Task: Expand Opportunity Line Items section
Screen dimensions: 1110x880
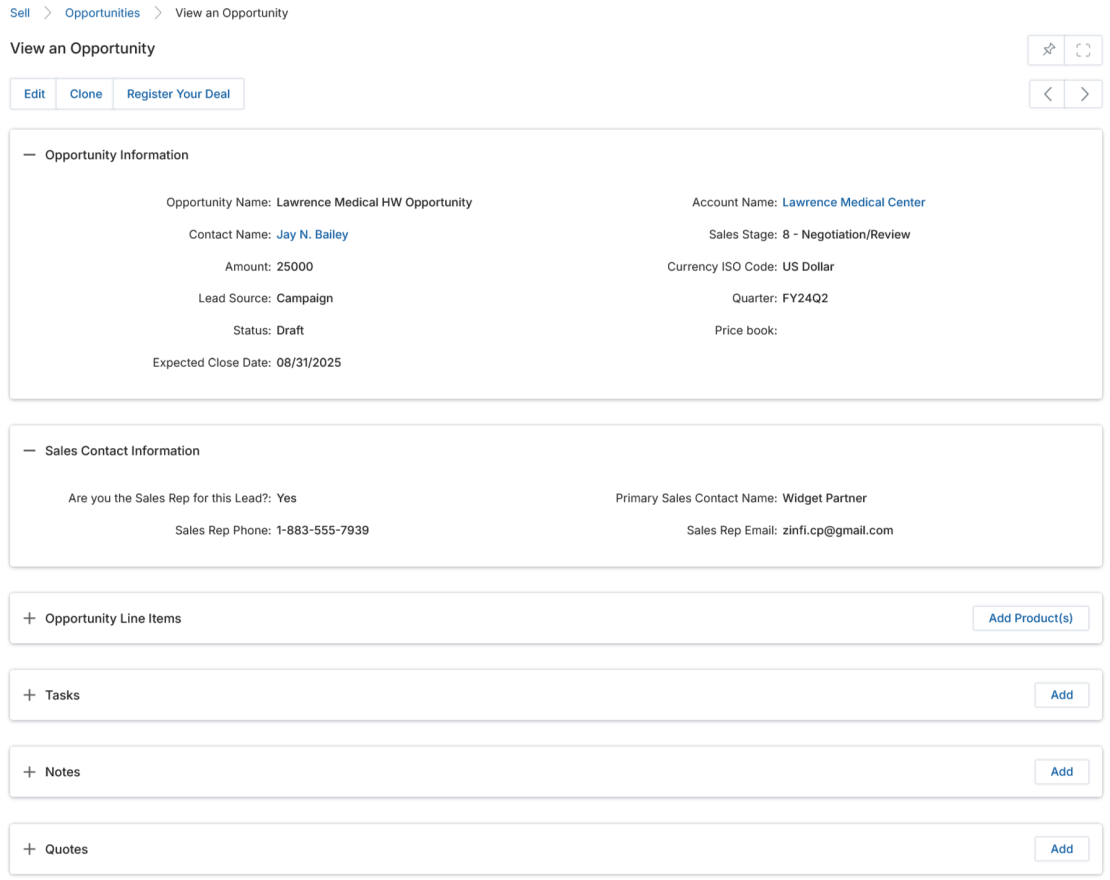Action: [29, 619]
